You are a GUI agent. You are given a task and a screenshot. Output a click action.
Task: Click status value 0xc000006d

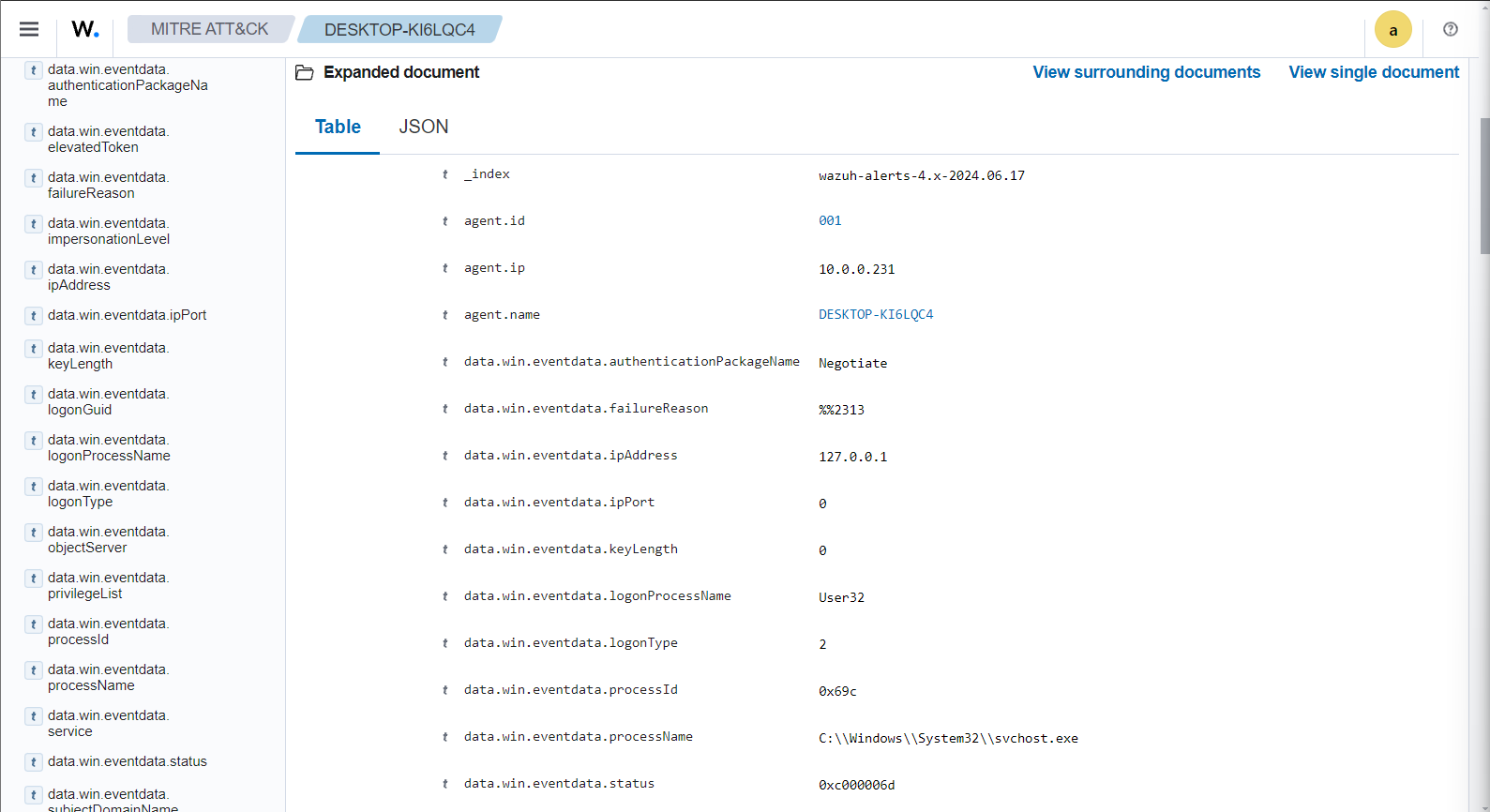coord(856,785)
